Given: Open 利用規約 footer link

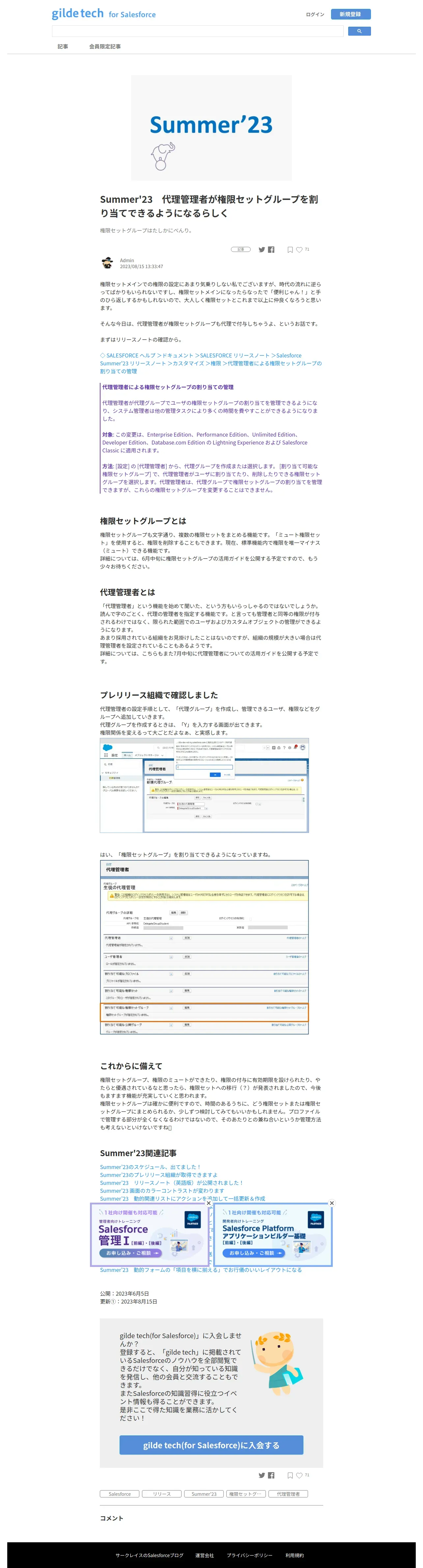Looking at the screenshot, I should [295, 1555].
